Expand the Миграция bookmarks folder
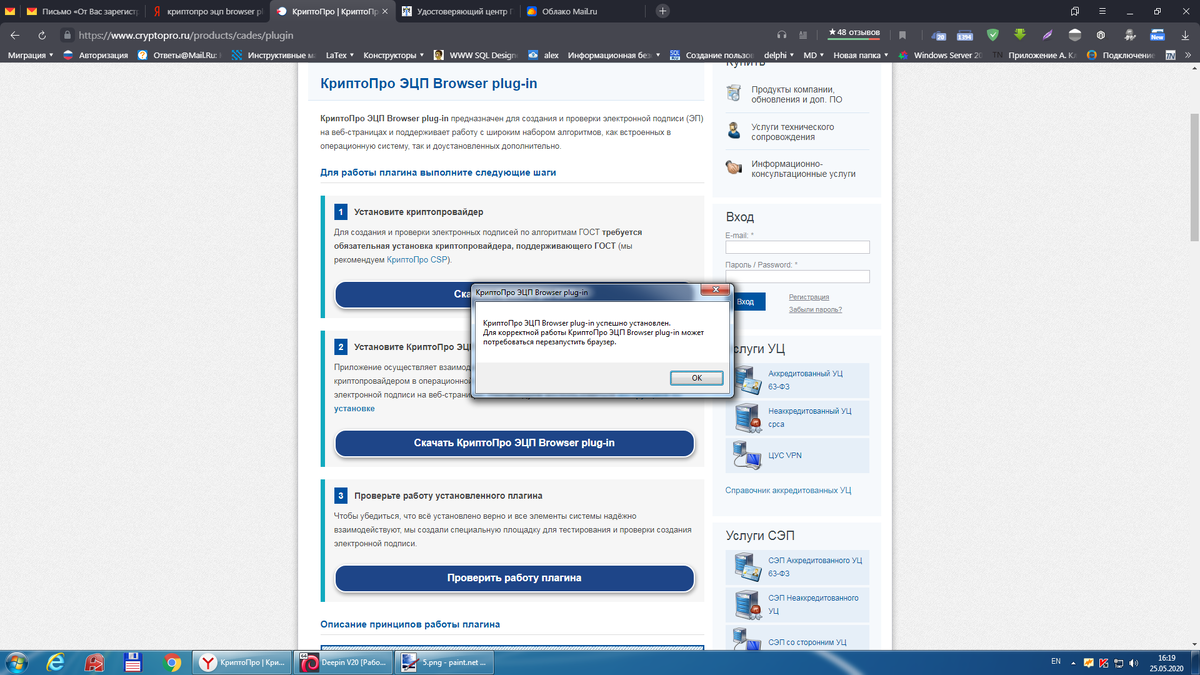This screenshot has width=1200, height=675. (31, 55)
